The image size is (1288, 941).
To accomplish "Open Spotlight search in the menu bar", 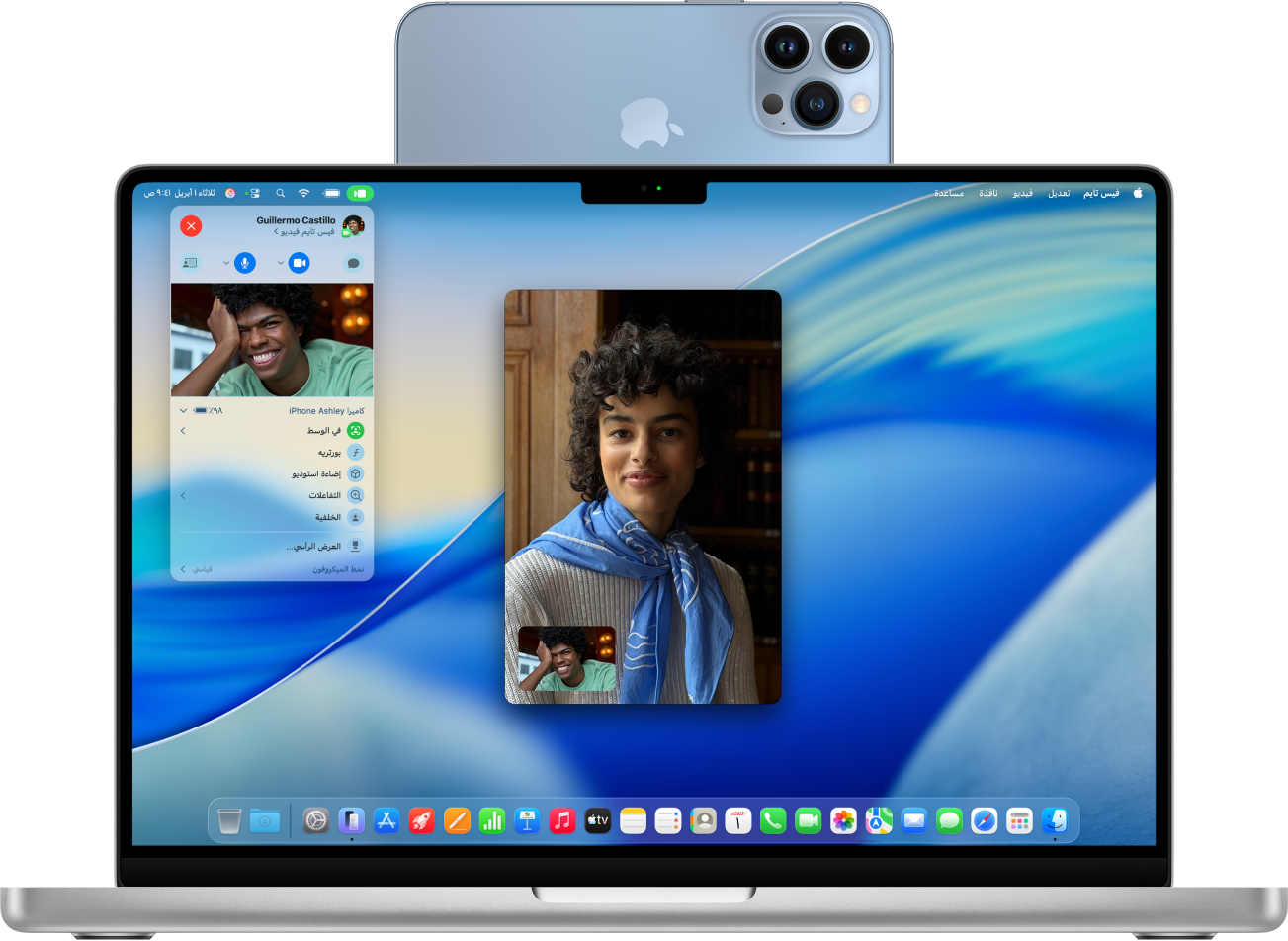I will [x=280, y=194].
